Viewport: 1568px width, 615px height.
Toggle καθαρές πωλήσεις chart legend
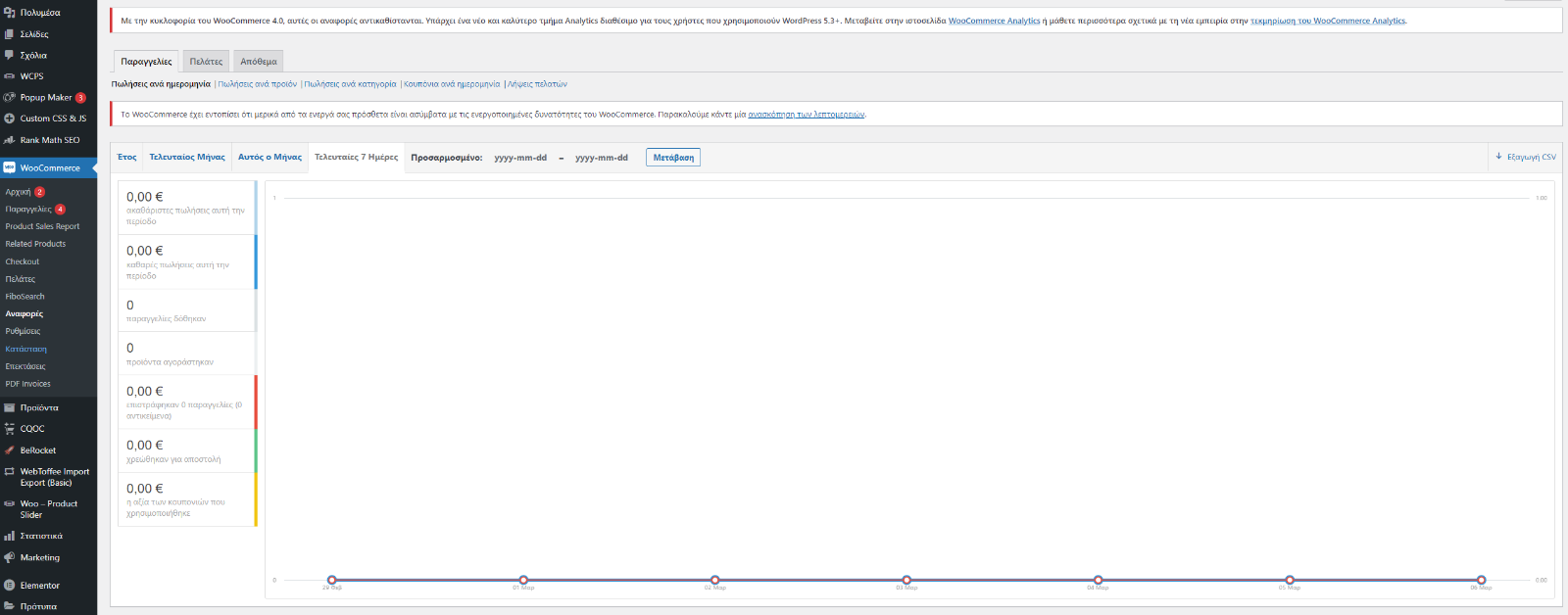coord(187,262)
